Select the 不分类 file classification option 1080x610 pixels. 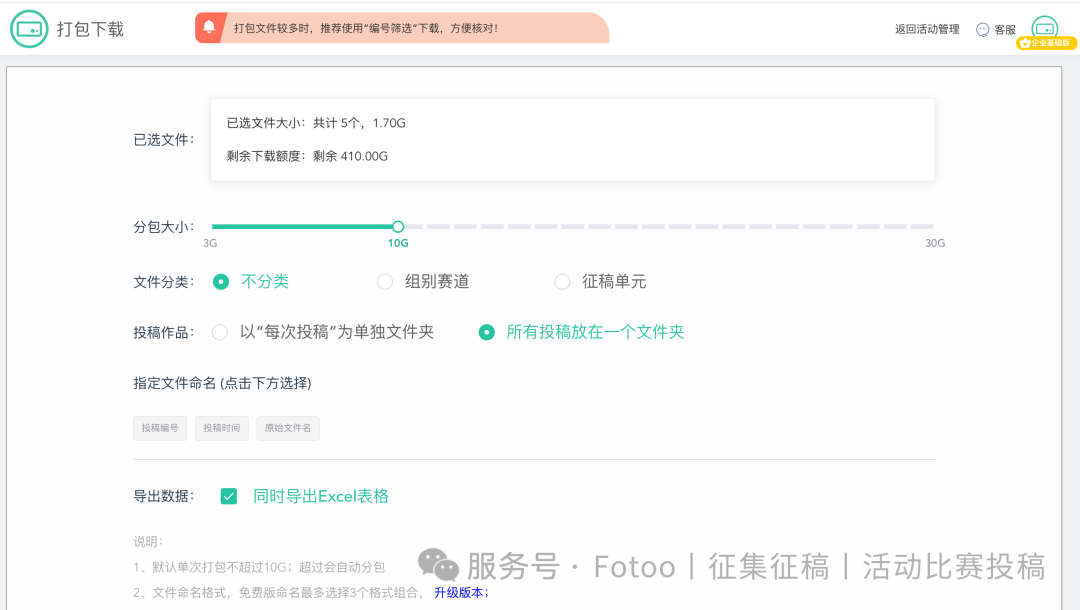coord(221,282)
